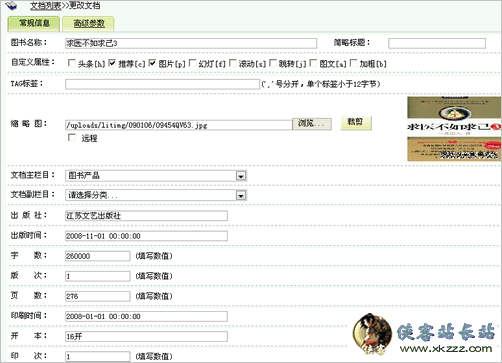The image size is (502, 363).
Task: Click the book cover thumbnail preview
Action: [x=454, y=129]
